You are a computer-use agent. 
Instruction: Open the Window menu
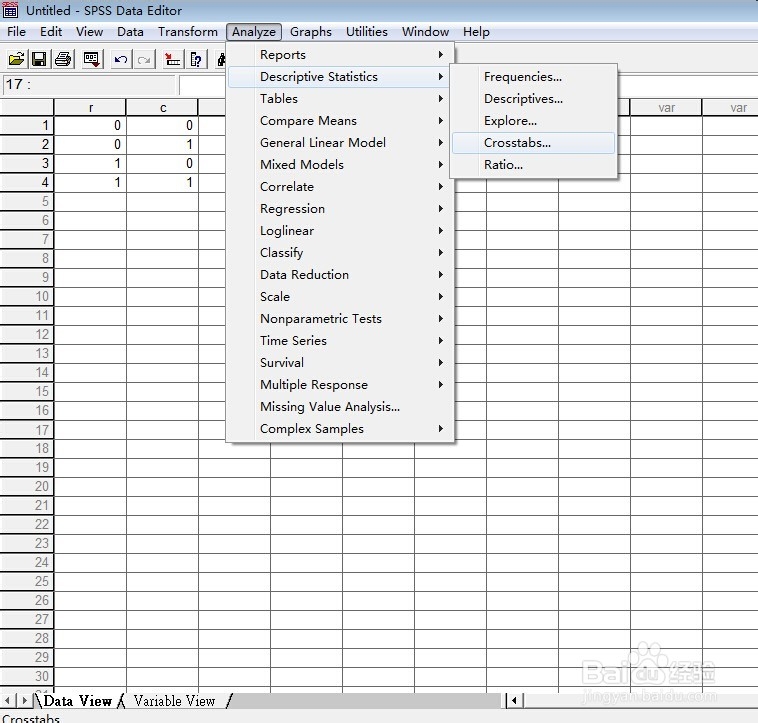coord(425,32)
